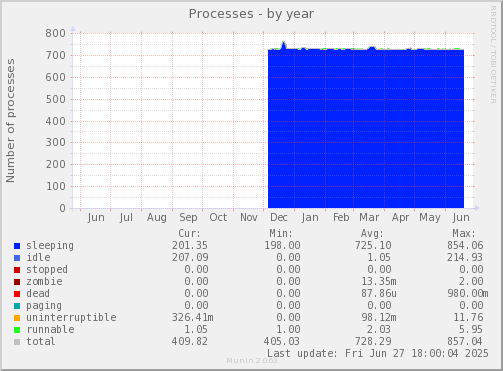Click the 800 y-axis tick label
Screen dimensions: 503x371
[x=56, y=33]
